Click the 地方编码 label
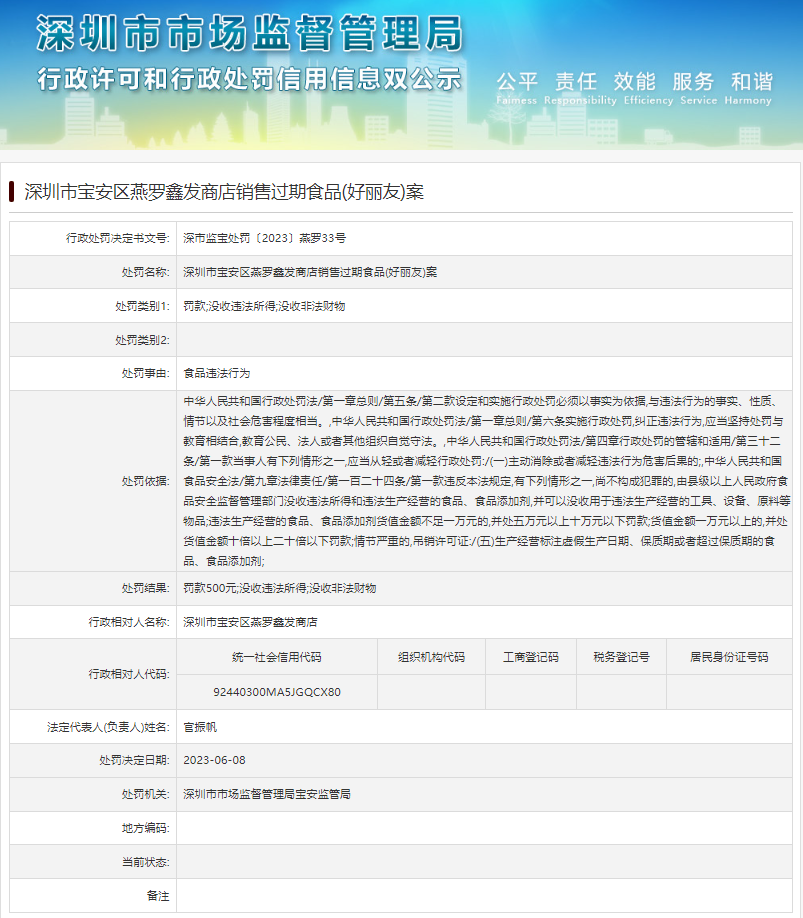The height and width of the screenshot is (918, 803). (x=146, y=828)
